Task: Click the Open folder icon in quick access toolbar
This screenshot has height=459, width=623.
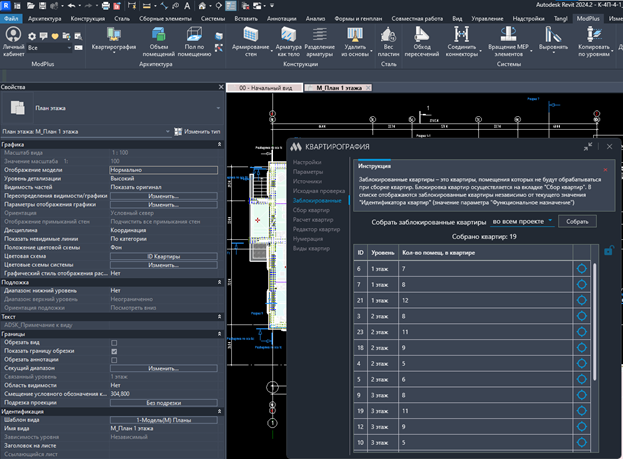Action: click(x=31, y=6)
